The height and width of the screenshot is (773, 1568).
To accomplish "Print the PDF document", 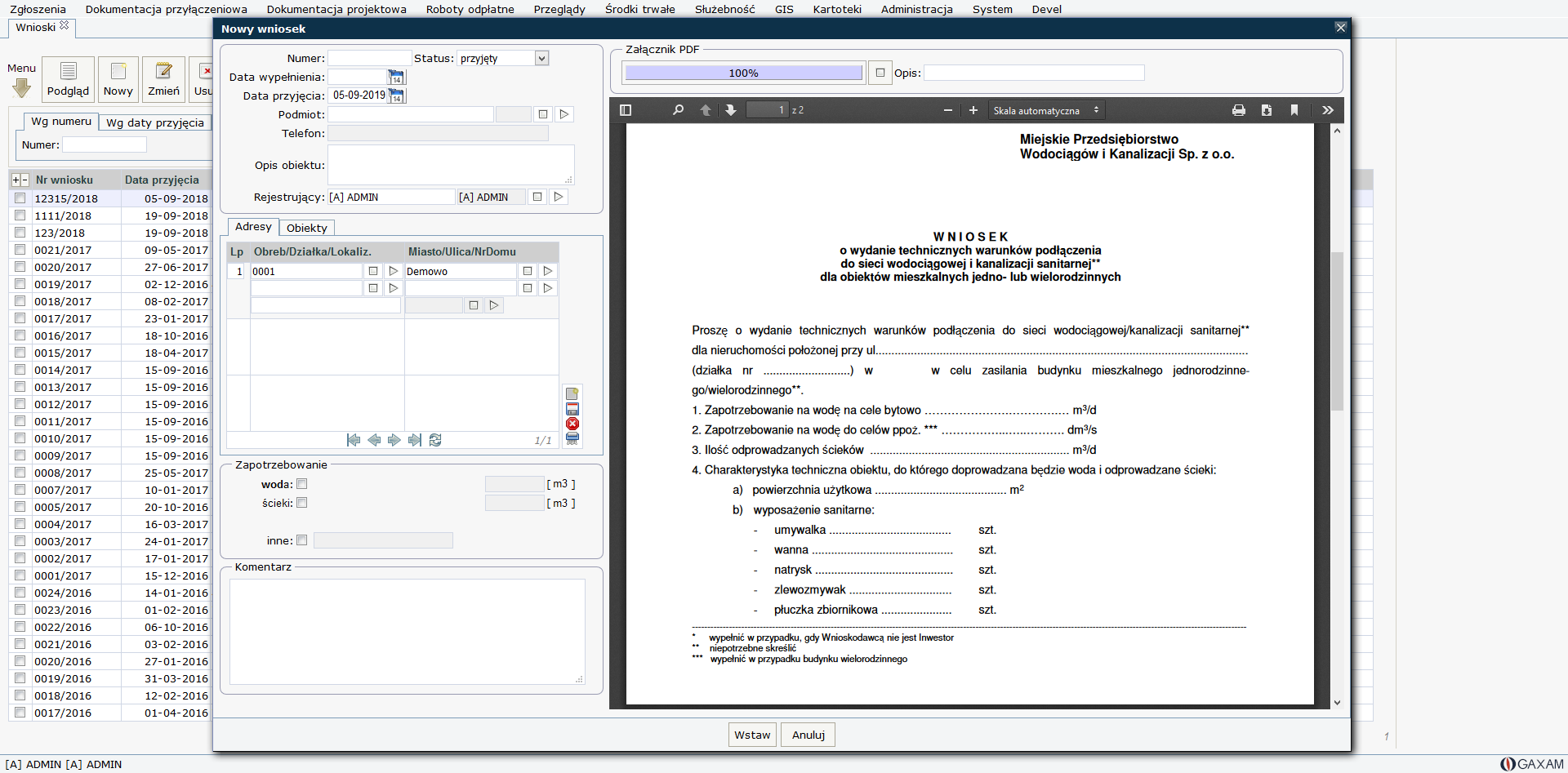I will [x=1239, y=110].
